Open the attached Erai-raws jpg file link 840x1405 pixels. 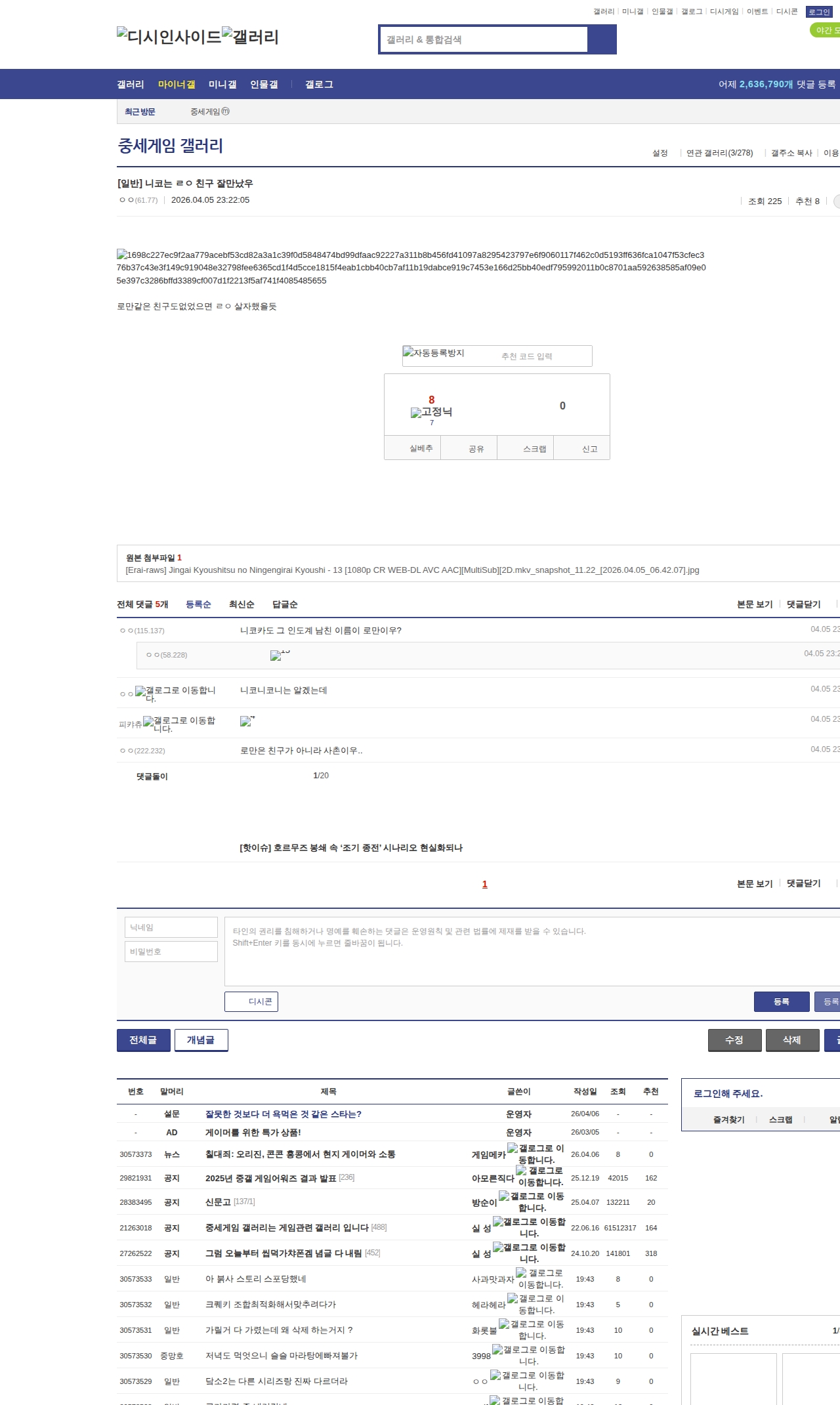pyautogui.click(x=412, y=570)
